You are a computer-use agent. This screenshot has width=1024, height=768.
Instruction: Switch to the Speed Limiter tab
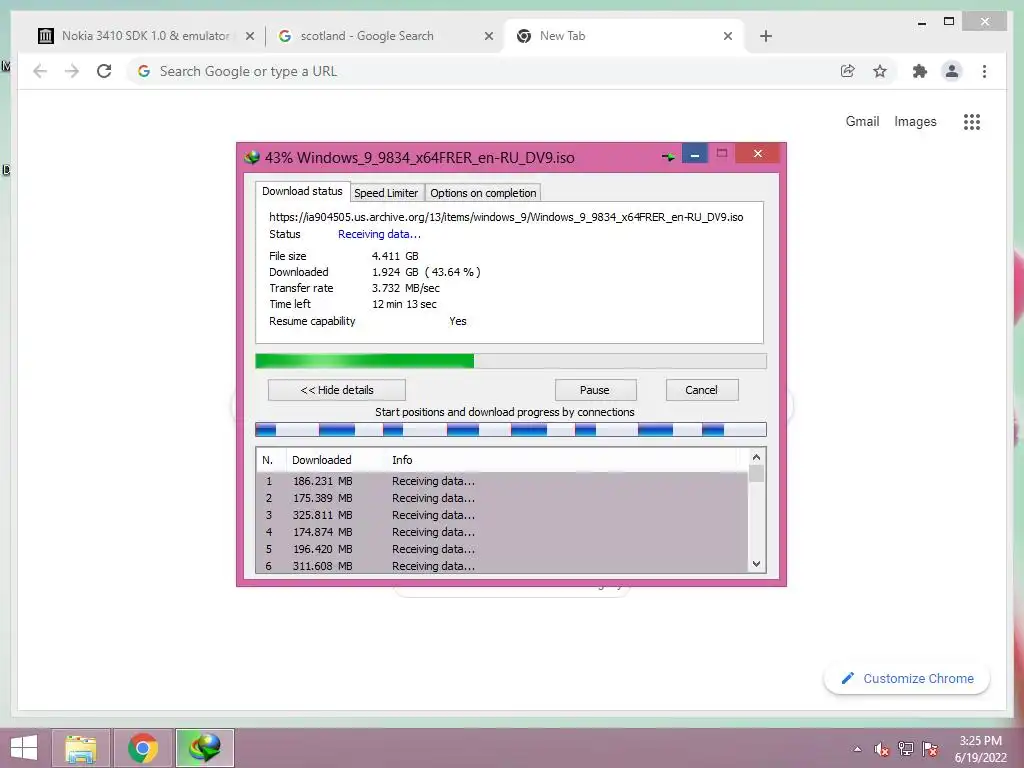pos(386,193)
